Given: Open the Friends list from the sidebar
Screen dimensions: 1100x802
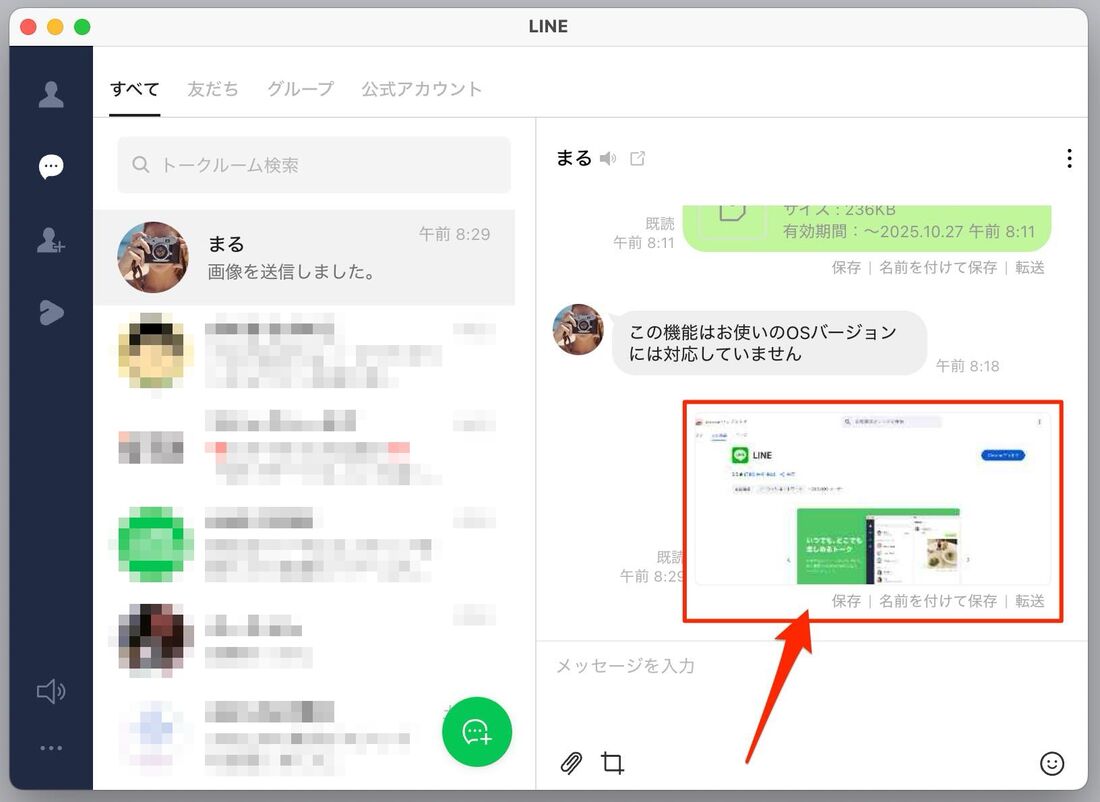Looking at the screenshot, I should tap(50, 92).
